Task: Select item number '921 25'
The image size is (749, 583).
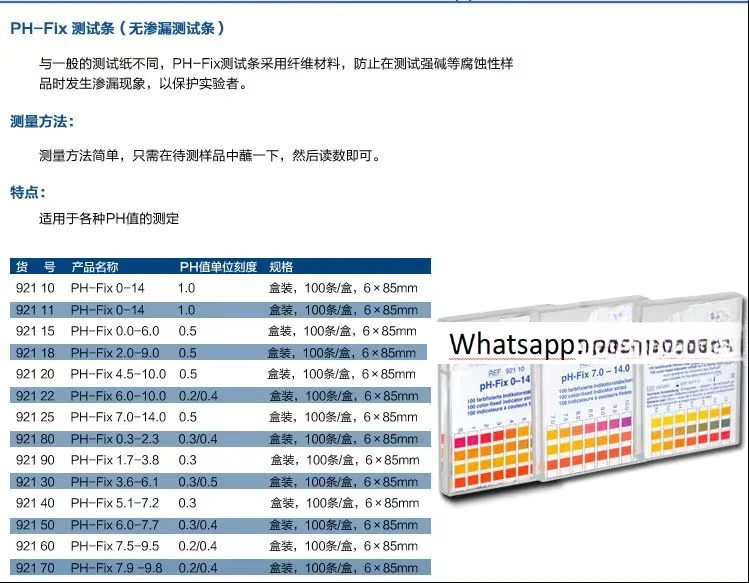Action: pyautogui.click(x=35, y=417)
